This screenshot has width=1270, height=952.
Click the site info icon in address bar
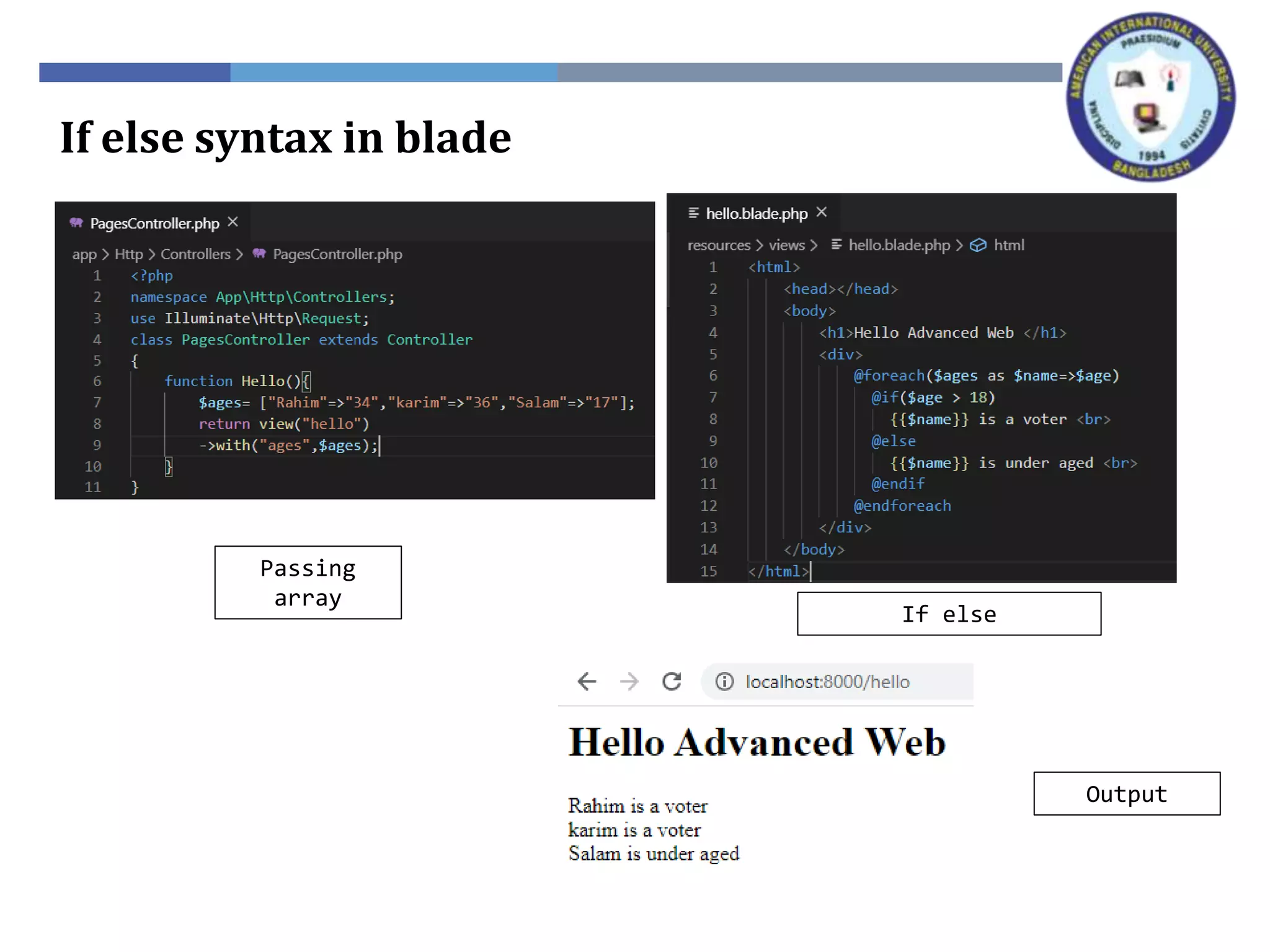coord(724,682)
